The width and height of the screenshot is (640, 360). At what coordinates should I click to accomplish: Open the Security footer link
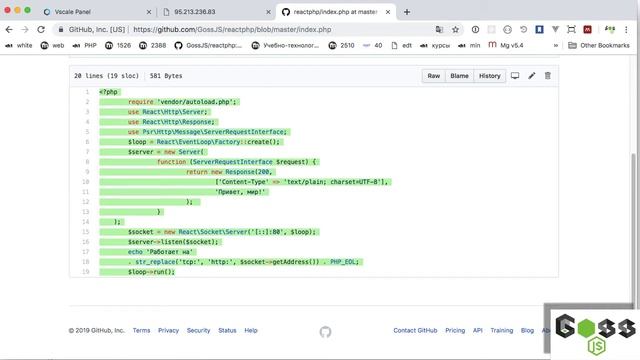198,330
